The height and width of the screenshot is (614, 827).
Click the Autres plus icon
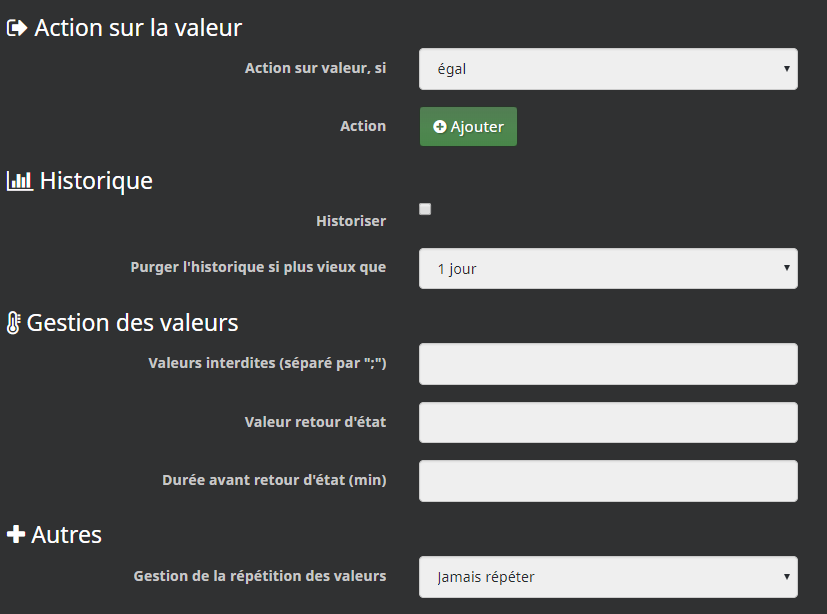16,534
